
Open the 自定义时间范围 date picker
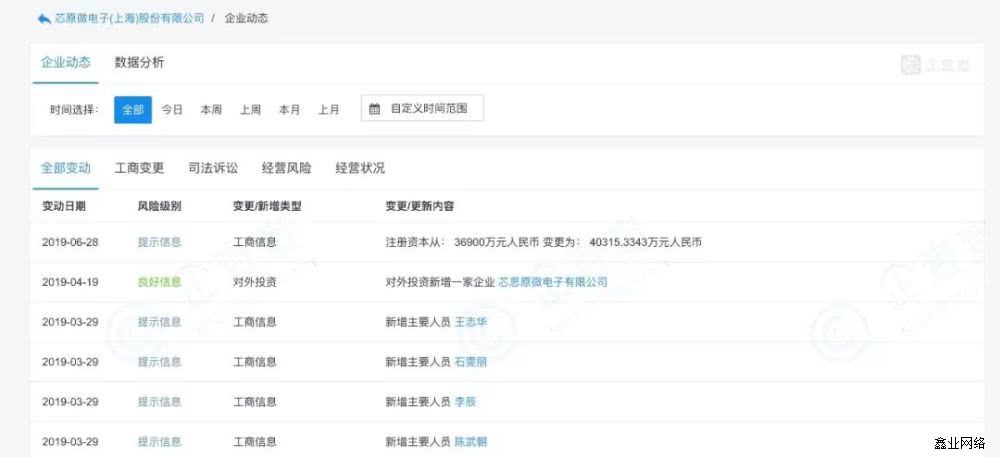422,109
